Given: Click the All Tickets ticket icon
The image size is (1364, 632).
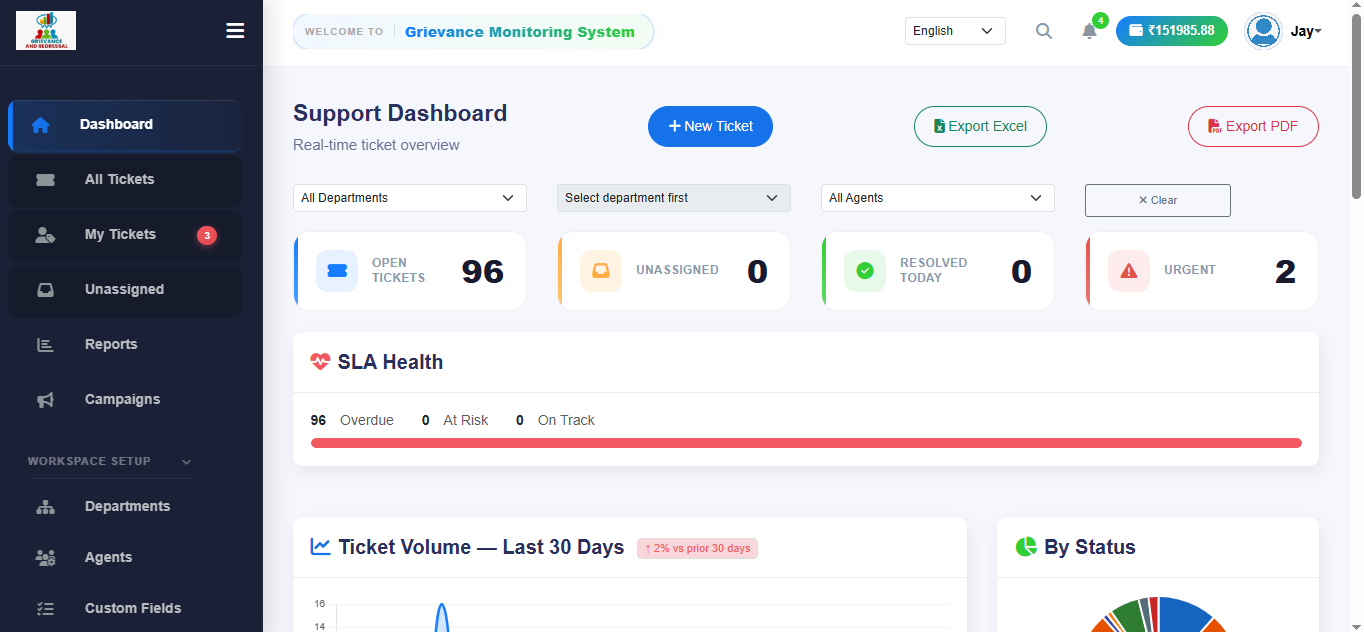Looking at the screenshot, I should (45, 180).
